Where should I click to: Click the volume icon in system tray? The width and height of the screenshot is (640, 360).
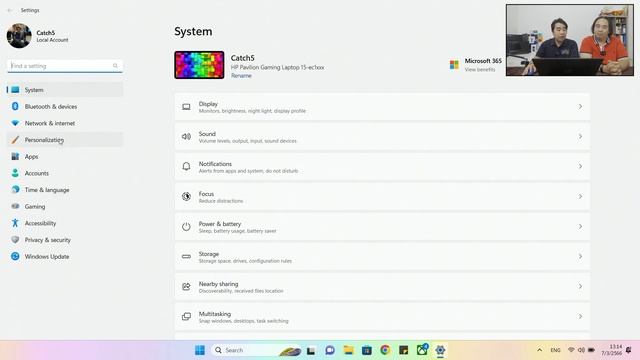point(581,350)
